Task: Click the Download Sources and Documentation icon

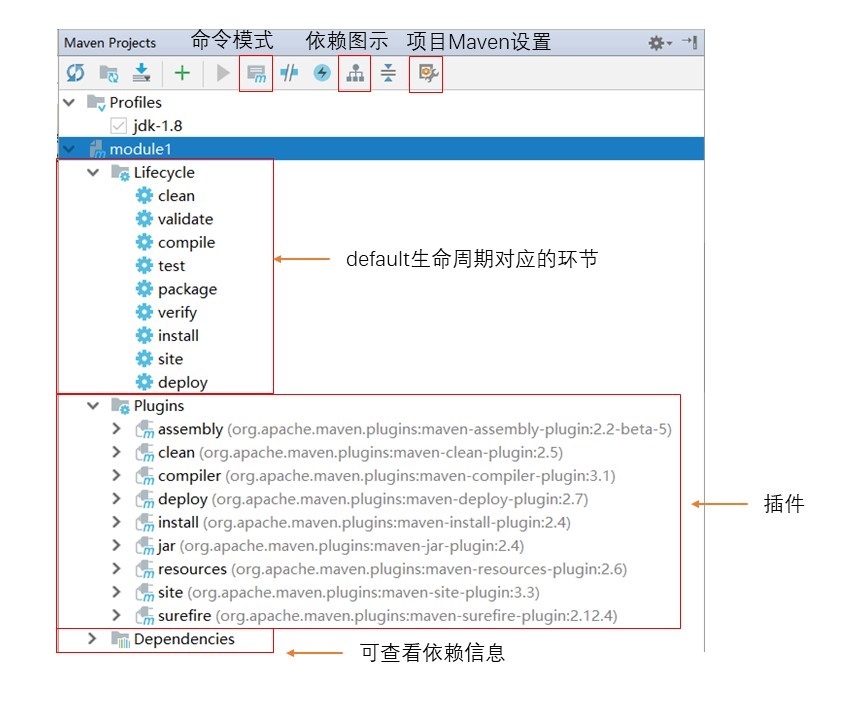Action: [x=142, y=73]
